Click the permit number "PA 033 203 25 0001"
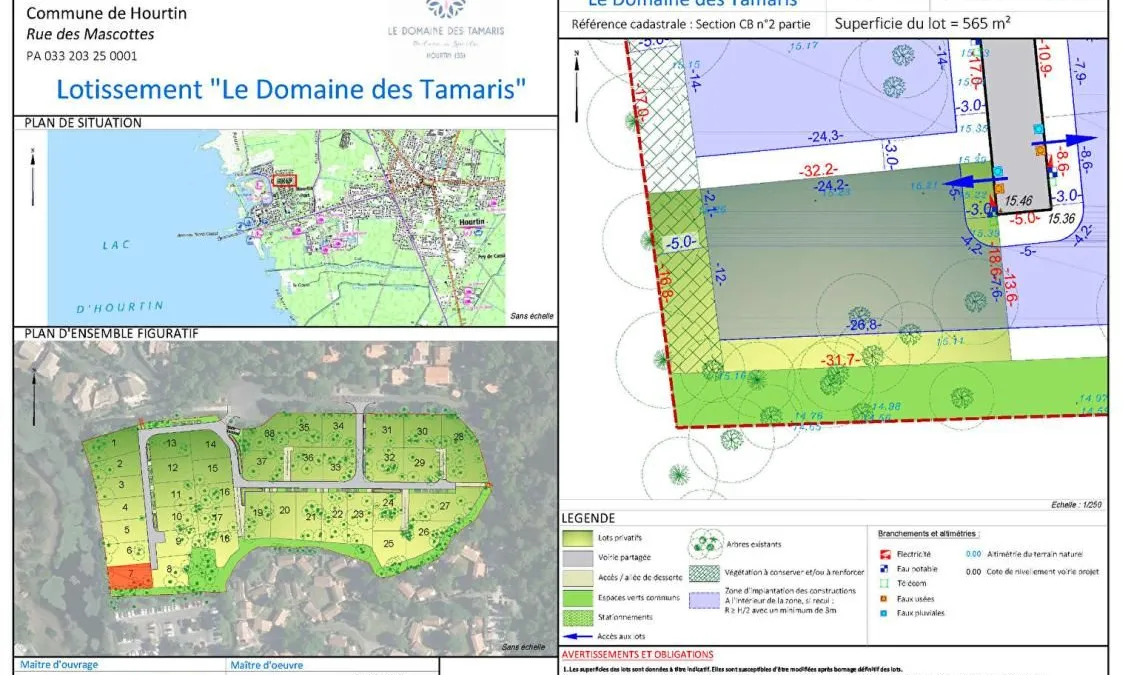Image resolution: width=1131 pixels, height=675 pixels. 82,56
